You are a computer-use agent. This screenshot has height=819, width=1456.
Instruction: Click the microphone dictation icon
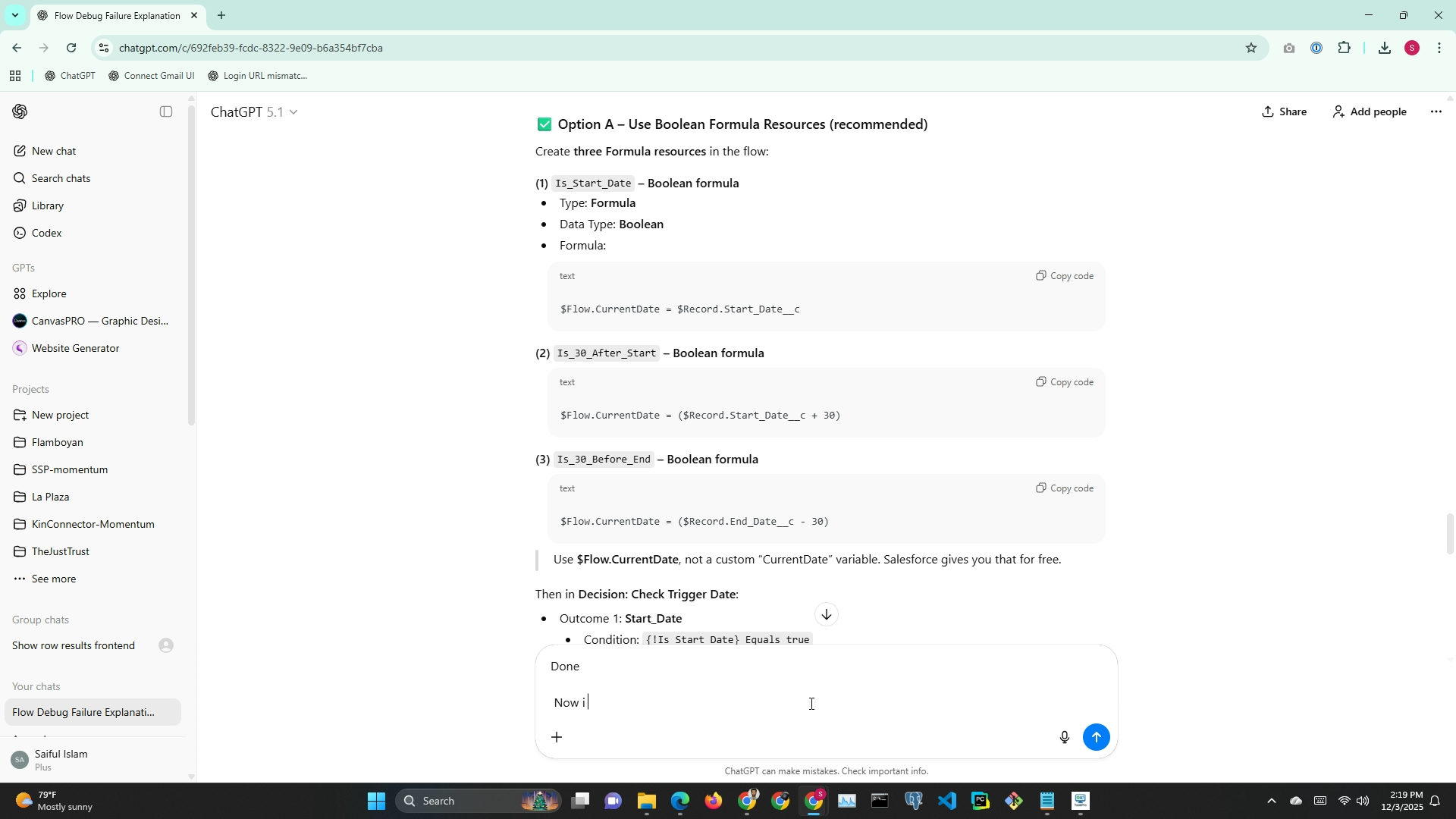tap(1064, 737)
